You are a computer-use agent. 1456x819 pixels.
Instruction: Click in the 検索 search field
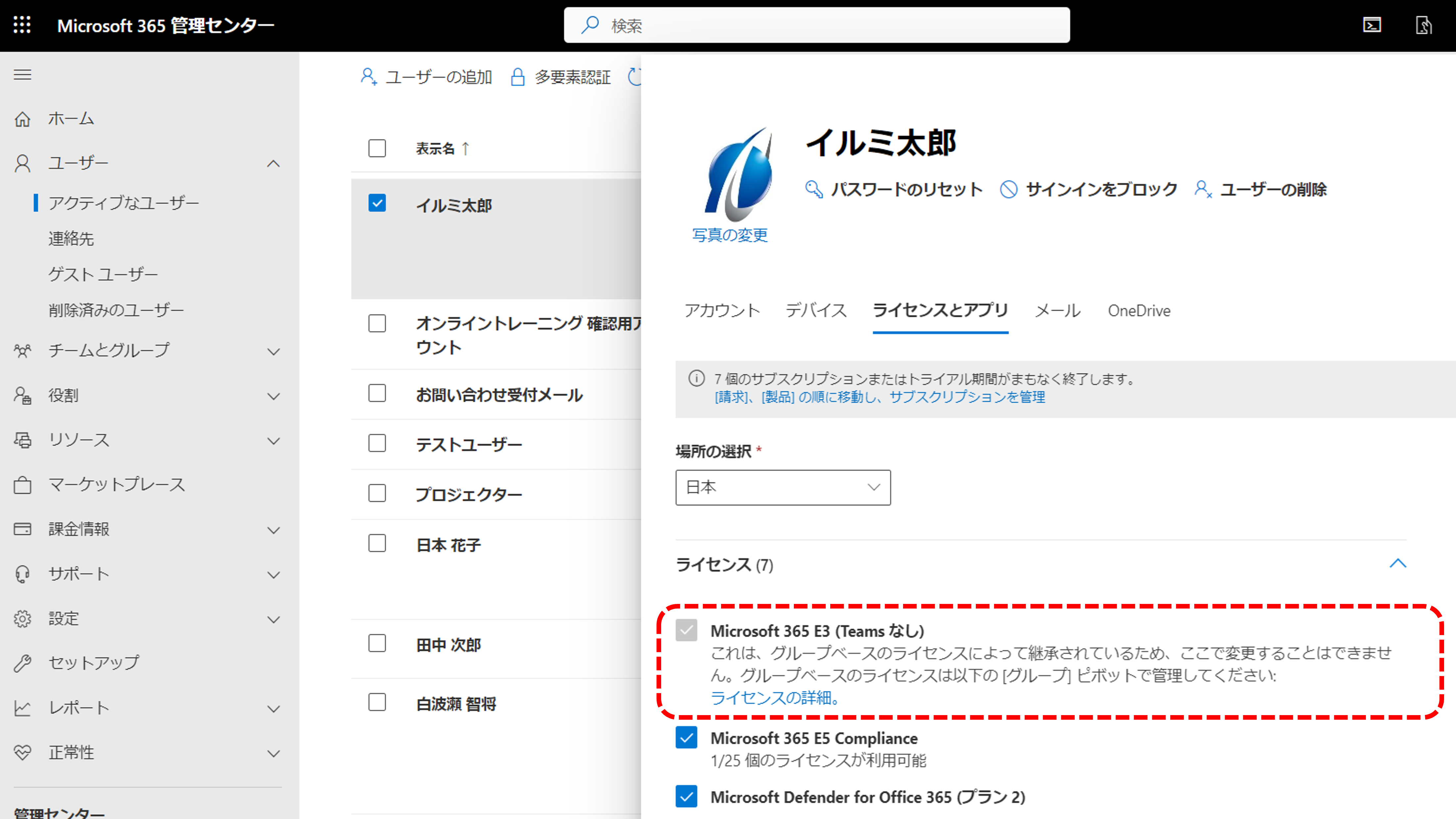click(817, 25)
